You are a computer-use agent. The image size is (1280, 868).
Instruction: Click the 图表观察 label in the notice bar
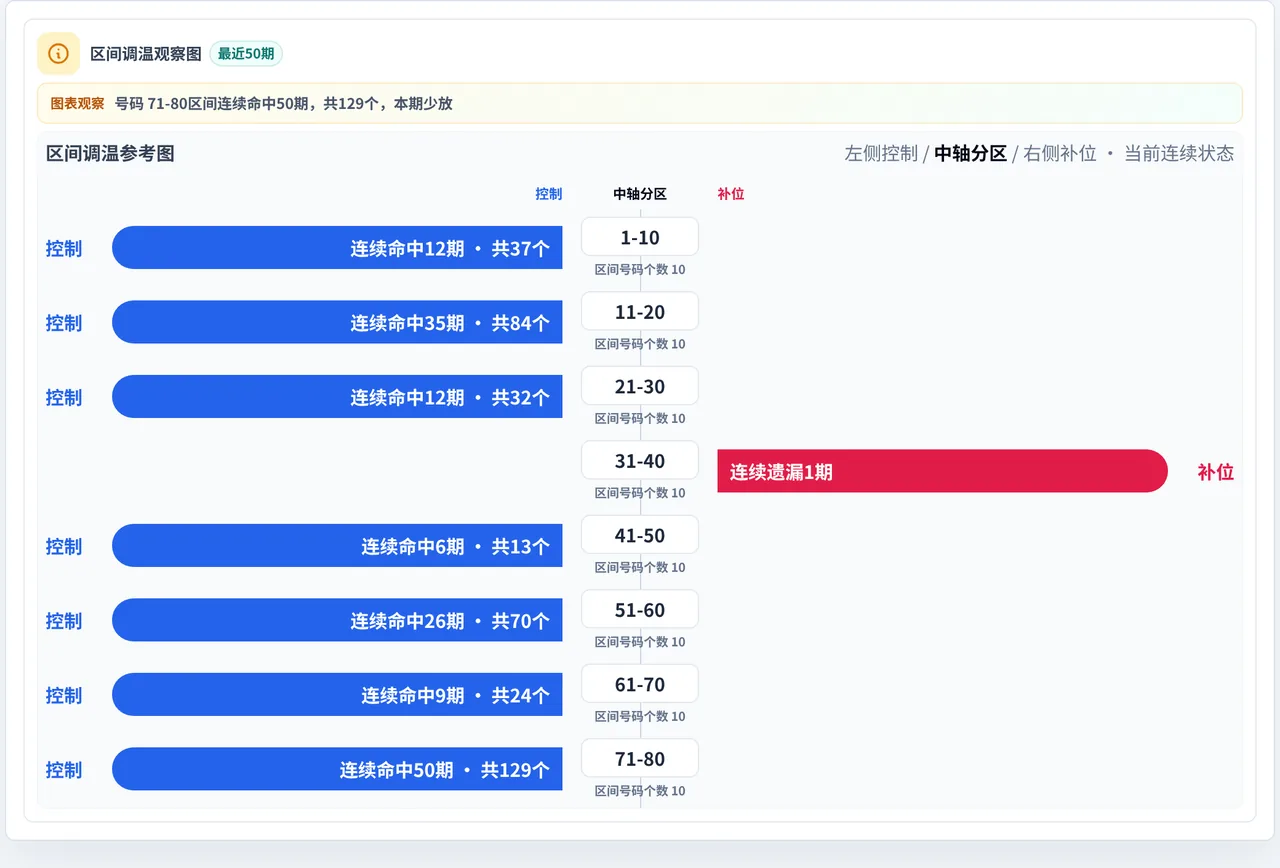click(77, 103)
